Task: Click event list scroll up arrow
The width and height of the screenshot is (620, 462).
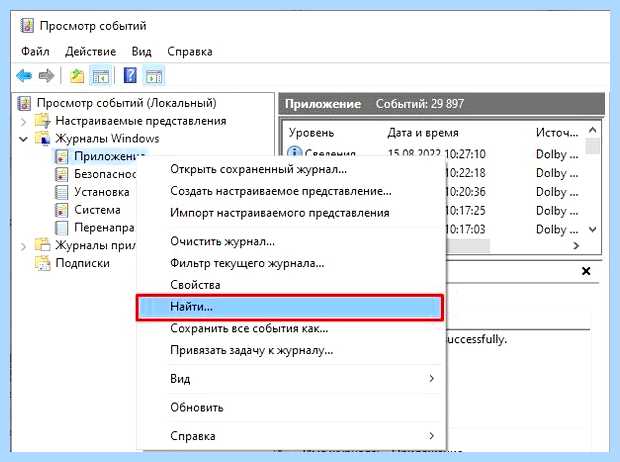Action: click(592, 130)
